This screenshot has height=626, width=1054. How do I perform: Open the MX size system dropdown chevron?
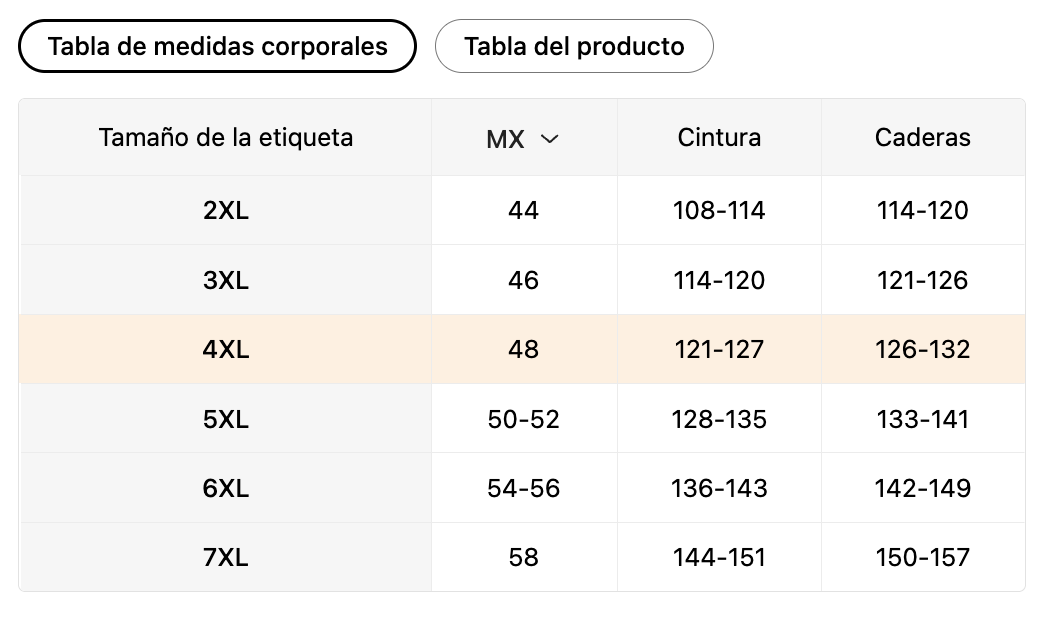549,139
